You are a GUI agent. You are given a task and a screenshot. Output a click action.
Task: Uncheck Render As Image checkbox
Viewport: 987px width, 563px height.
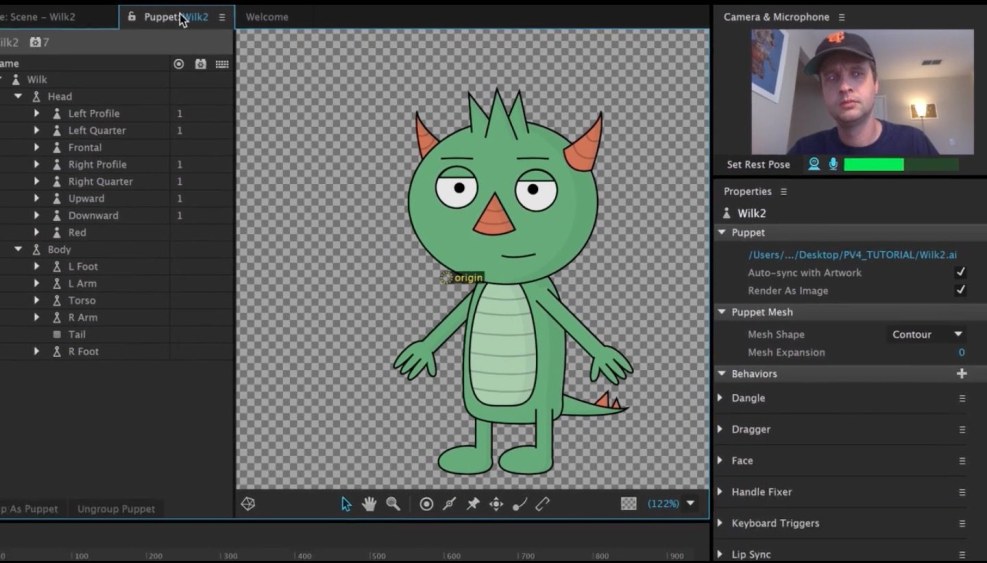[960, 290]
